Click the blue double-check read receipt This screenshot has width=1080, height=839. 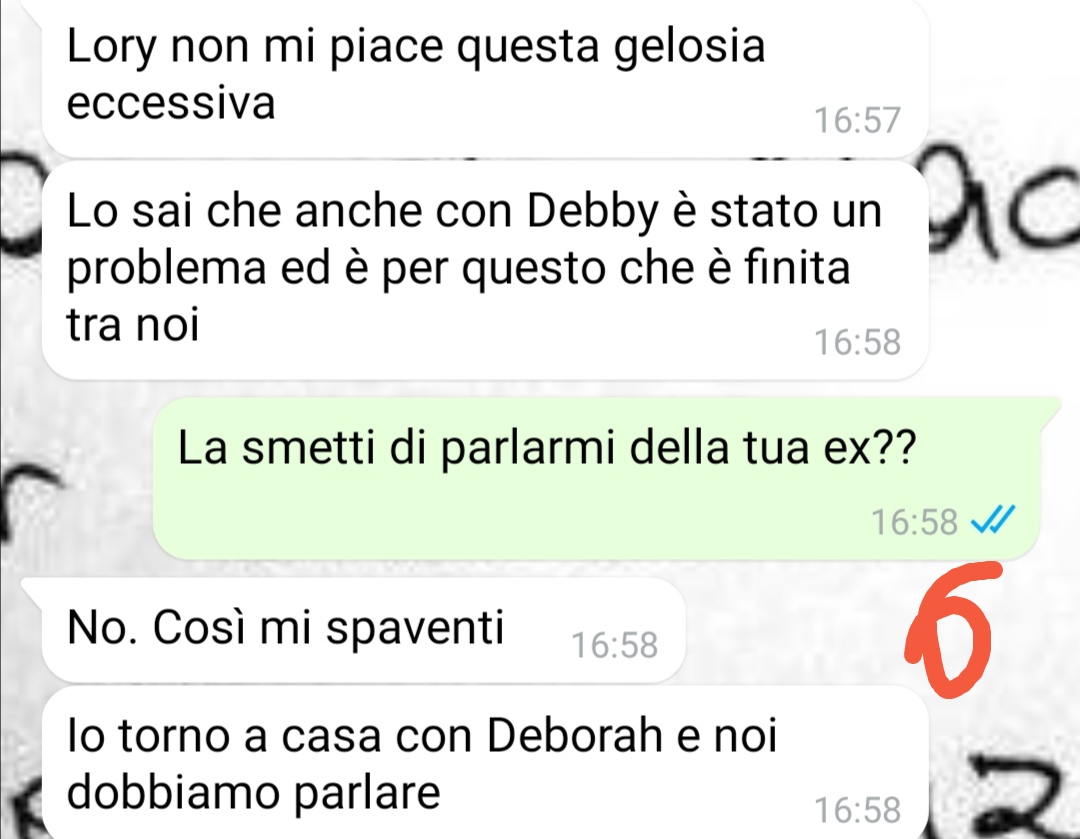(993, 520)
